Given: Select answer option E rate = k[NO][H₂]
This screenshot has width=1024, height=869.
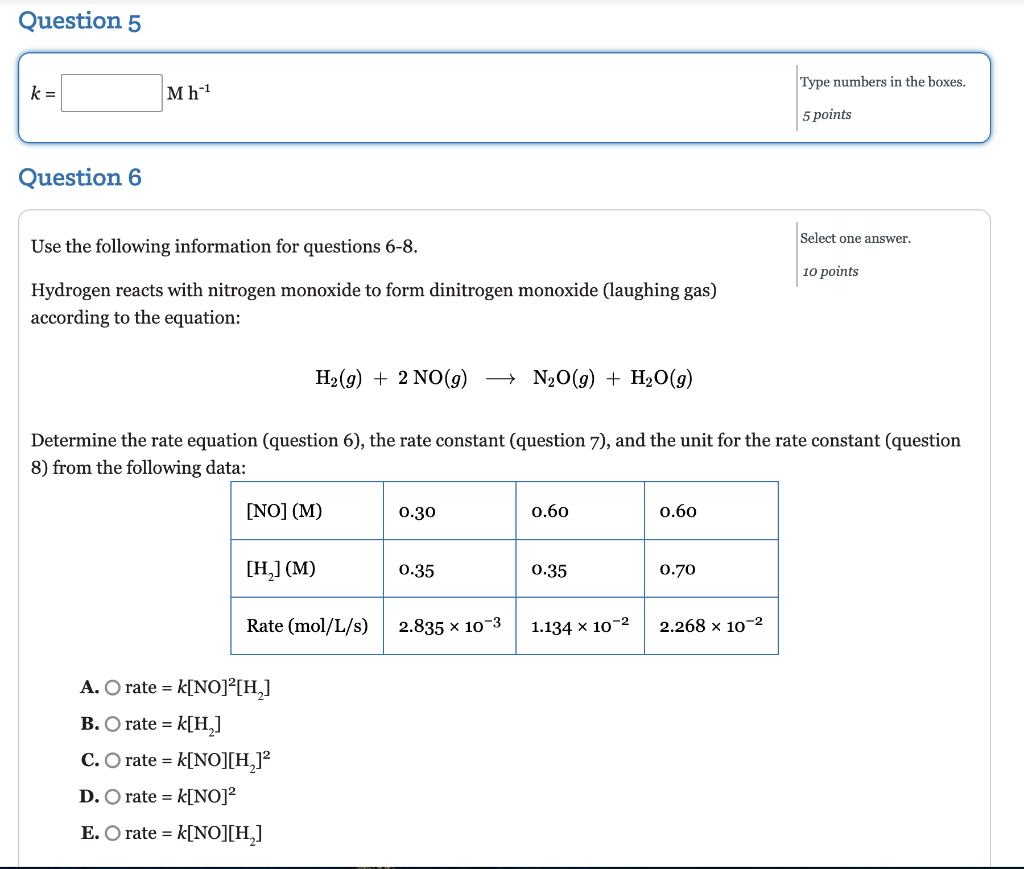Looking at the screenshot, I should coord(113,832).
